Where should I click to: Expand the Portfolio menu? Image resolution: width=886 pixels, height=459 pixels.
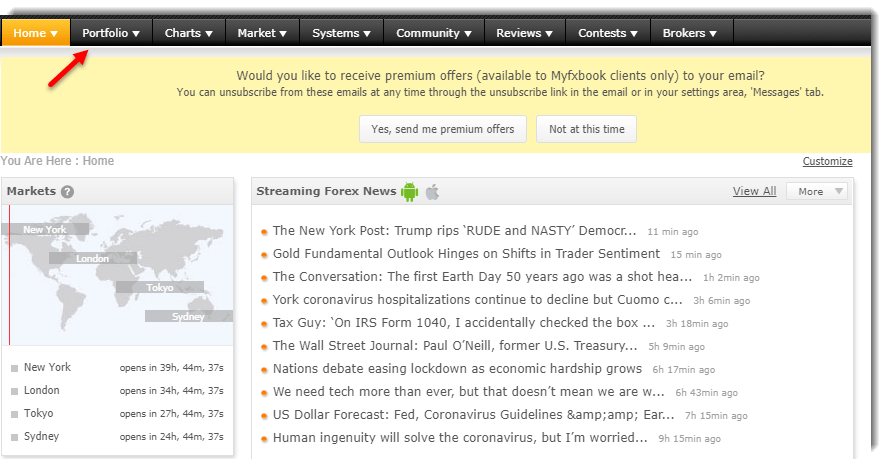pos(110,33)
